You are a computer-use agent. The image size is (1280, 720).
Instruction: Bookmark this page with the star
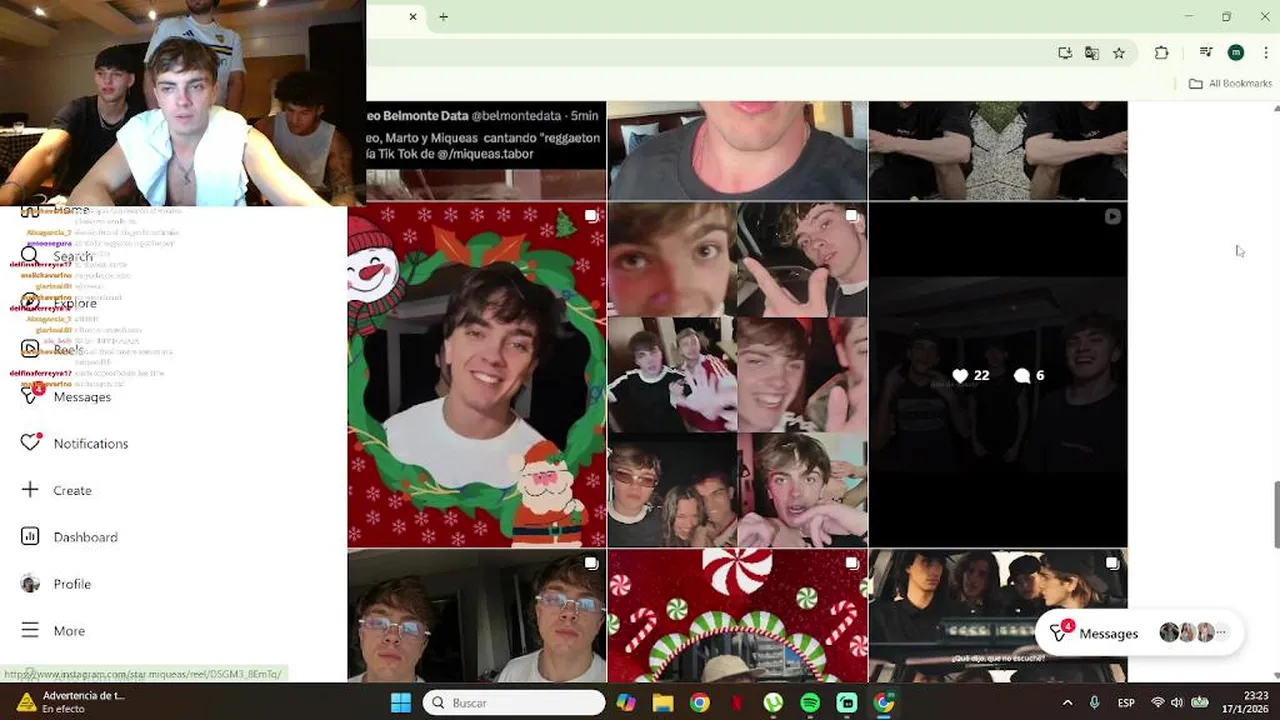(x=1119, y=53)
